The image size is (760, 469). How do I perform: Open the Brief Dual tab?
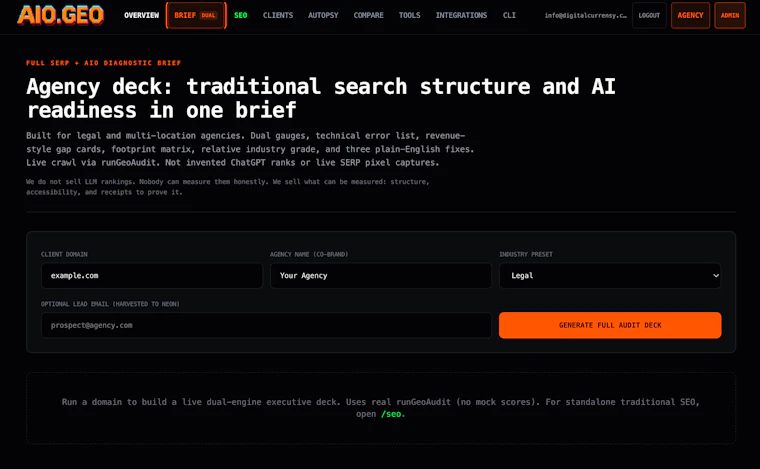tap(196, 16)
